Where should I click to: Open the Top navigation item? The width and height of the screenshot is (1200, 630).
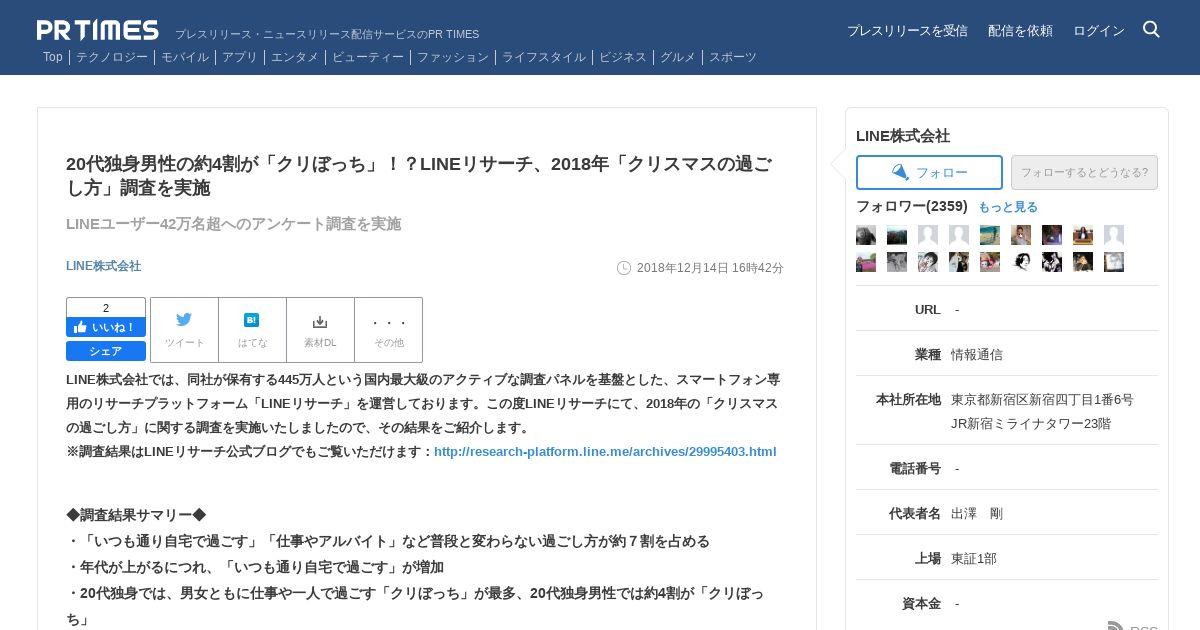53,57
